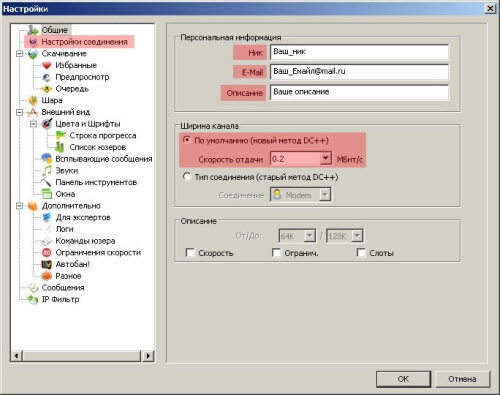
Task: Click the Отмена button
Action: [x=462, y=379]
